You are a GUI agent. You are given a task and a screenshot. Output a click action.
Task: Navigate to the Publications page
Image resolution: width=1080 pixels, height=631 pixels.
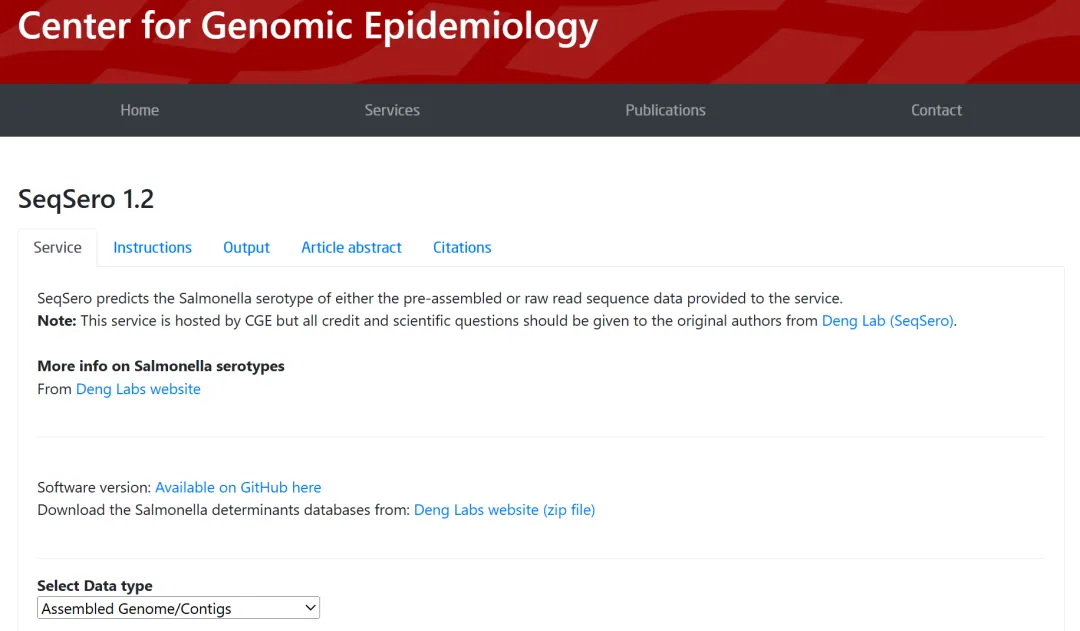[665, 110]
